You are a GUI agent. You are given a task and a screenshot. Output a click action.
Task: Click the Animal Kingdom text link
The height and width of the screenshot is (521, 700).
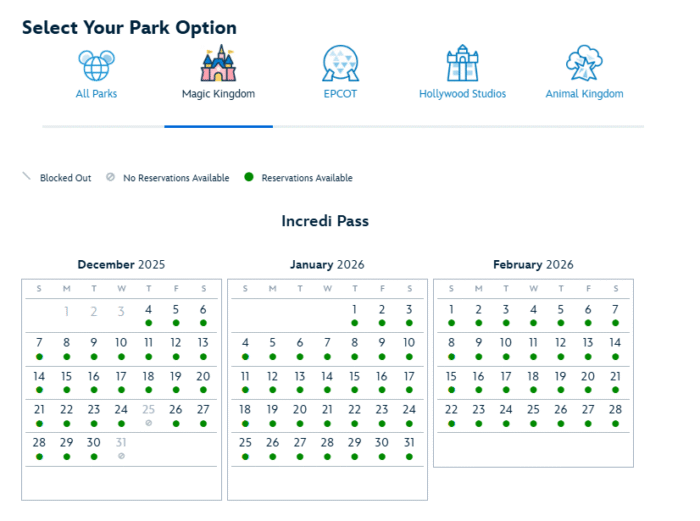pyautogui.click(x=584, y=94)
